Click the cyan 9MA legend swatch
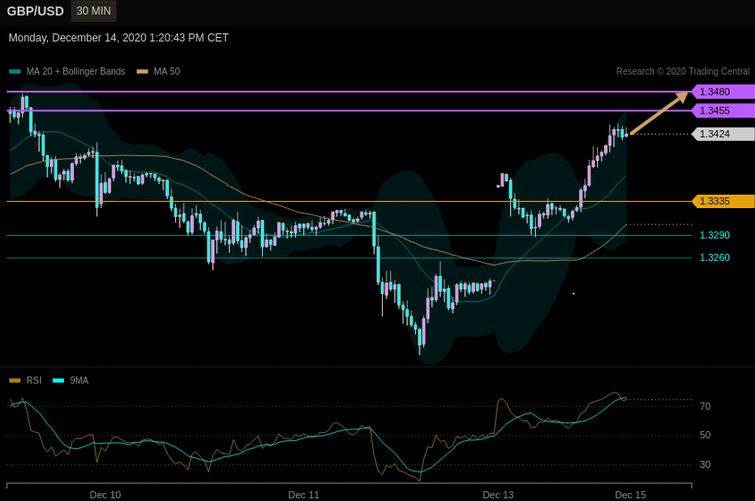Image resolution: width=755 pixels, height=501 pixels. pyautogui.click(x=58, y=381)
